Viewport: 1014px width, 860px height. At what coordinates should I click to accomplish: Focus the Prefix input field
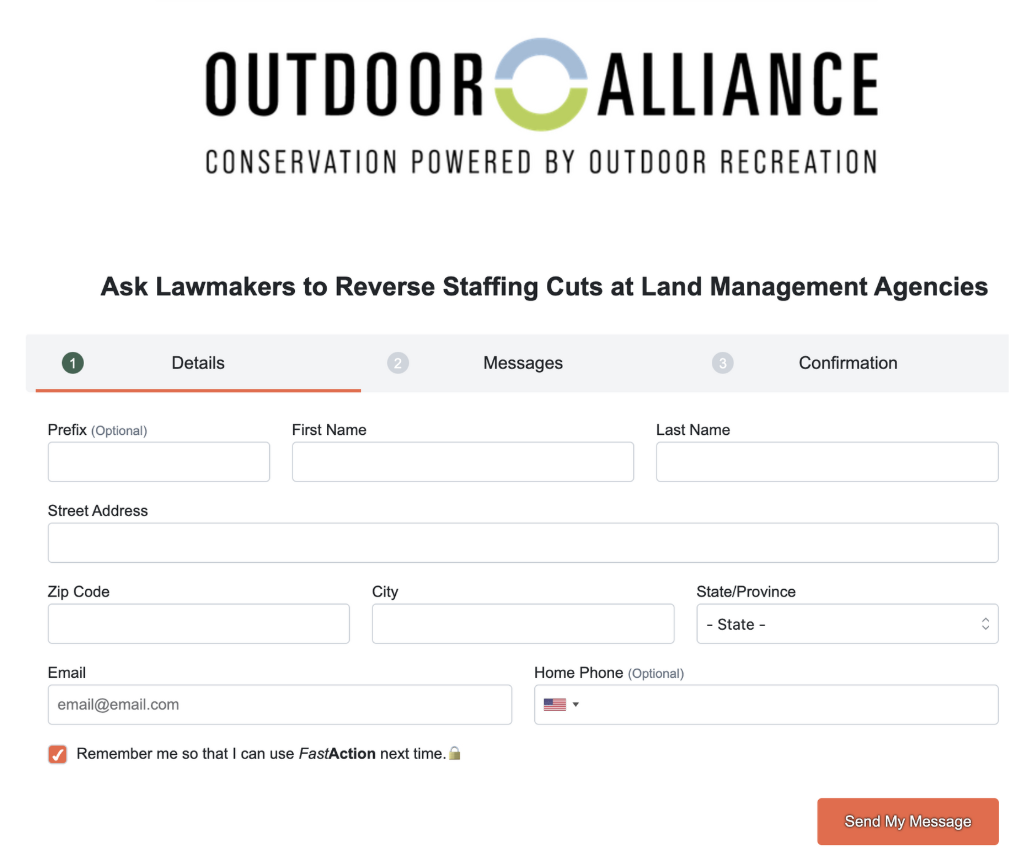click(158, 462)
